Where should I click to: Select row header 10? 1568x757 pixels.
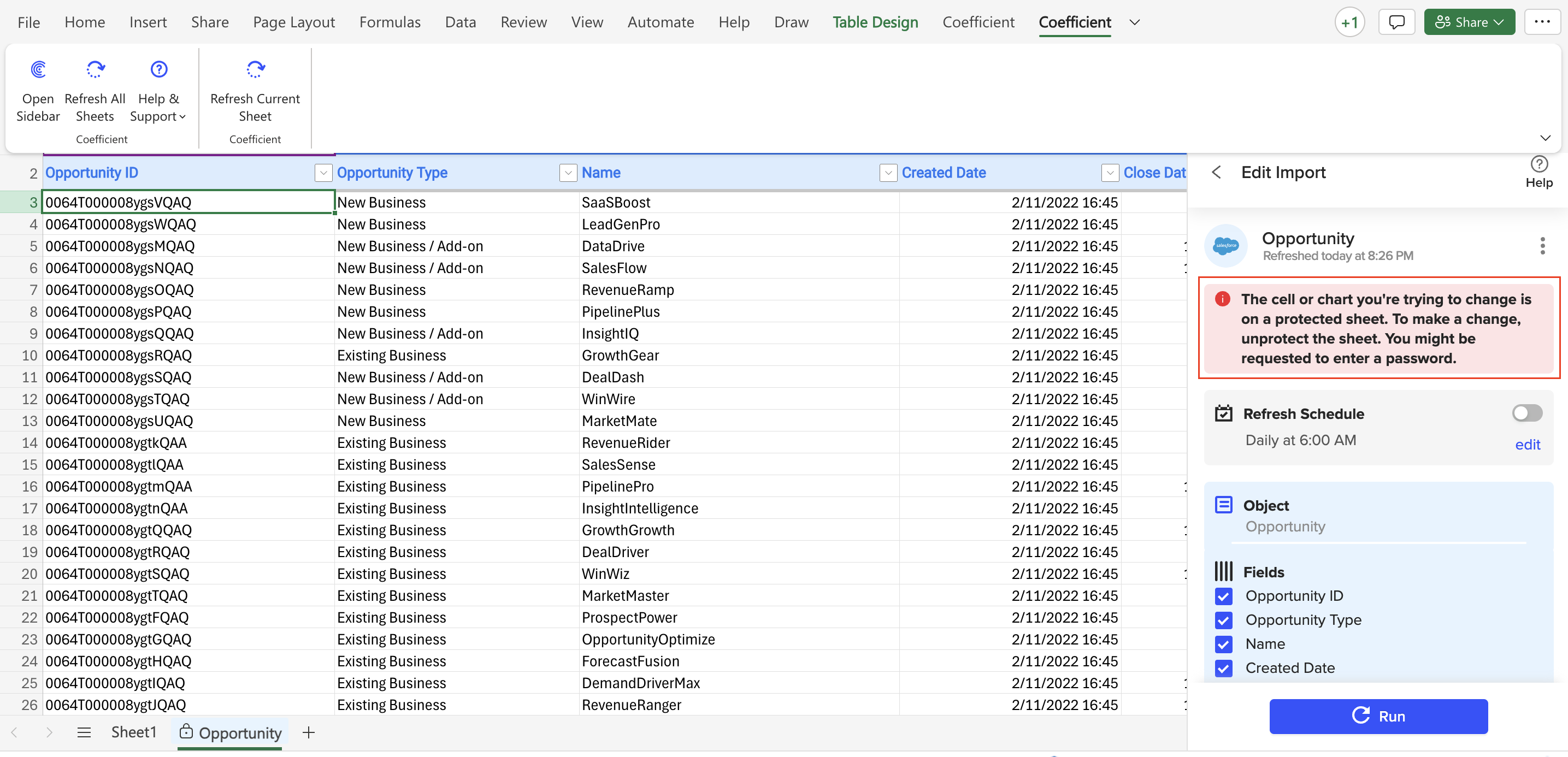click(21, 356)
